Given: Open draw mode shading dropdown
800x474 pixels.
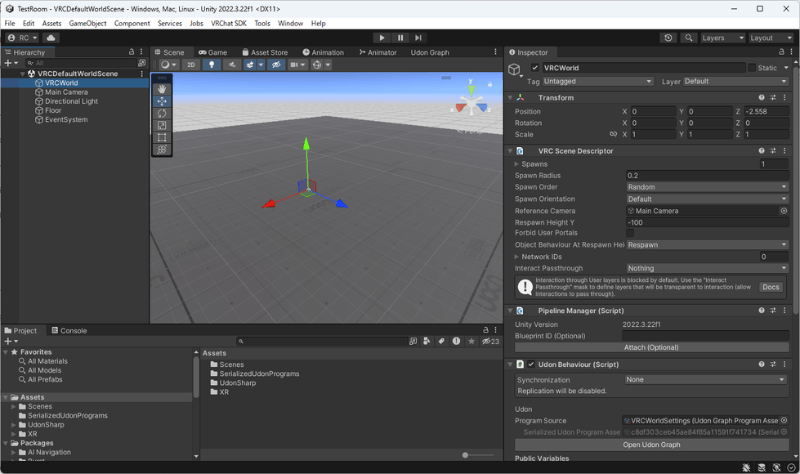Looking at the screenshot, I should [168, 65].
